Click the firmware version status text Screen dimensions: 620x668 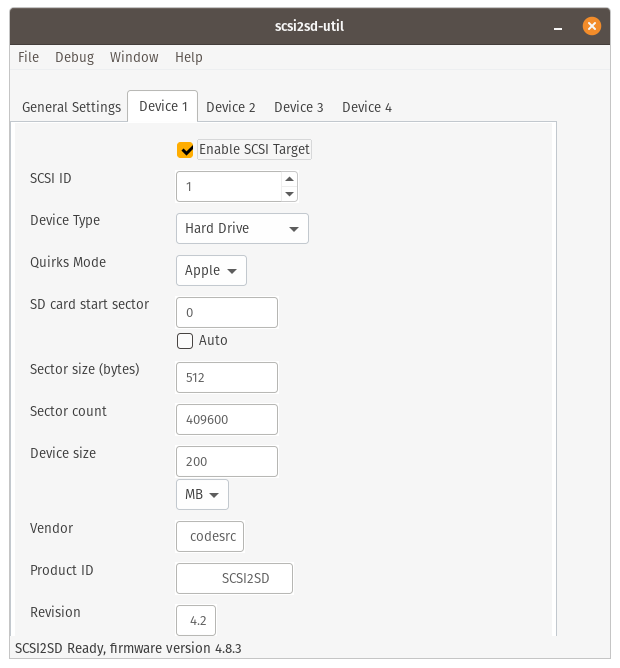coord(128,648)
